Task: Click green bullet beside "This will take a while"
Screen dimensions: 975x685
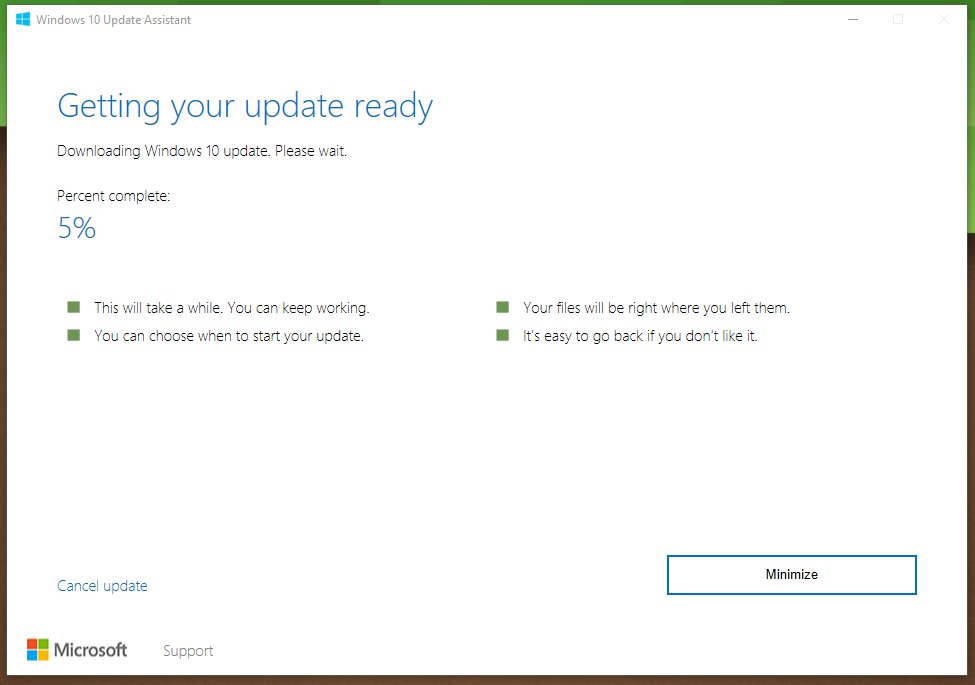Action: click(73, 307)
